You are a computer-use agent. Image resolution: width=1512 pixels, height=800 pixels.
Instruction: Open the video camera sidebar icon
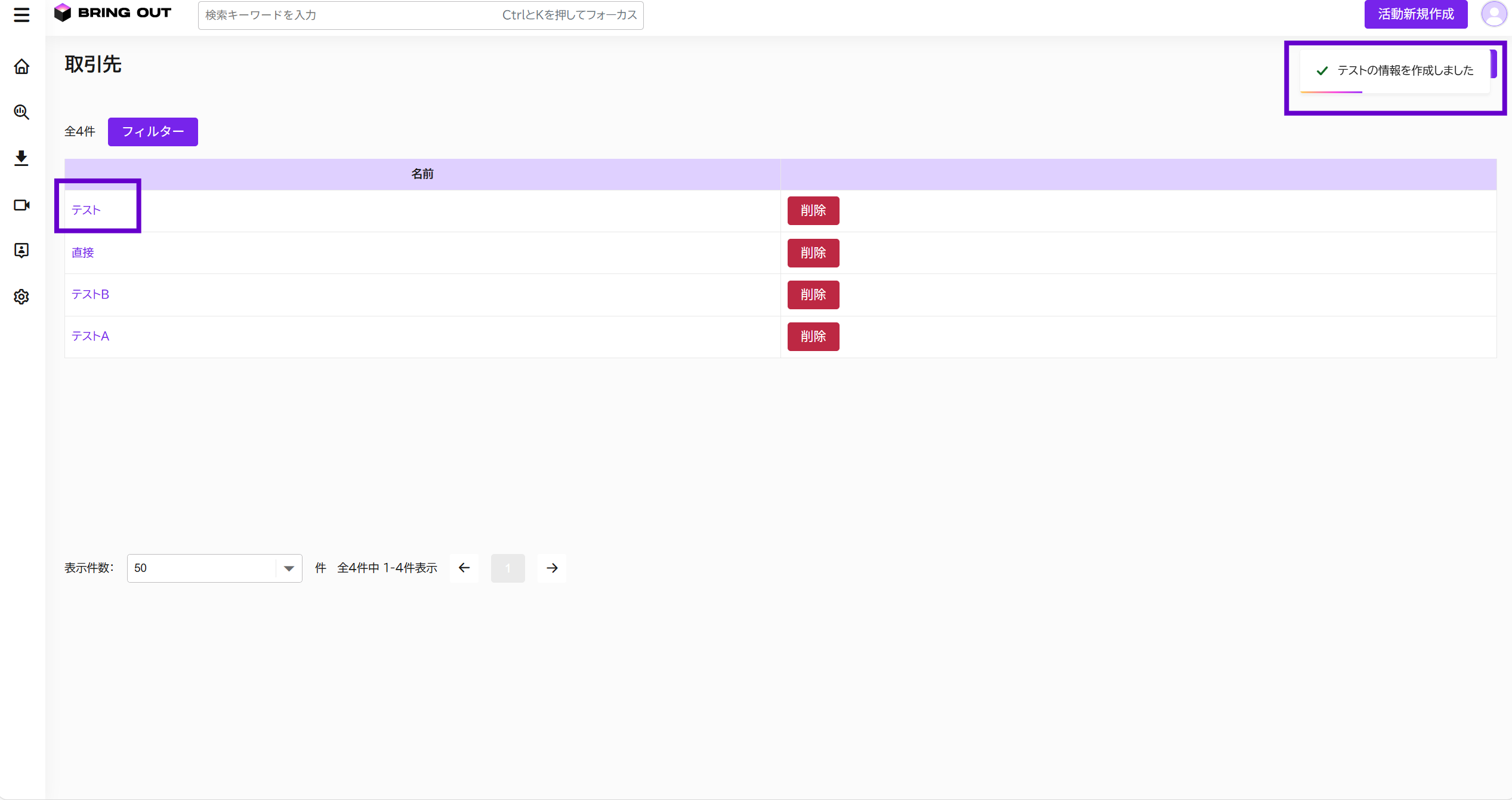point(21,205)
